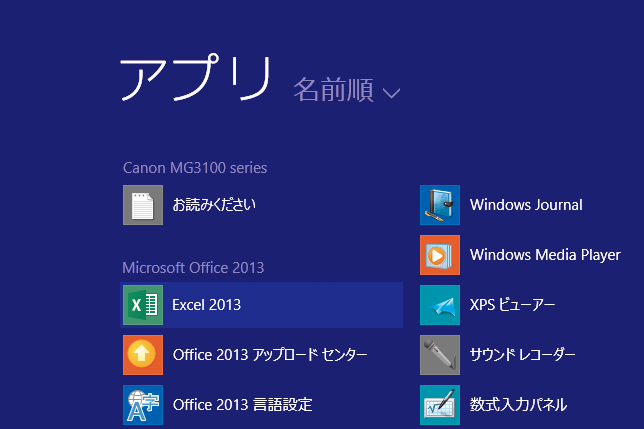Viewport: 644px width, 429px height.
Task: Click the Excel 2013 label
Action: [x=207, y=305]
